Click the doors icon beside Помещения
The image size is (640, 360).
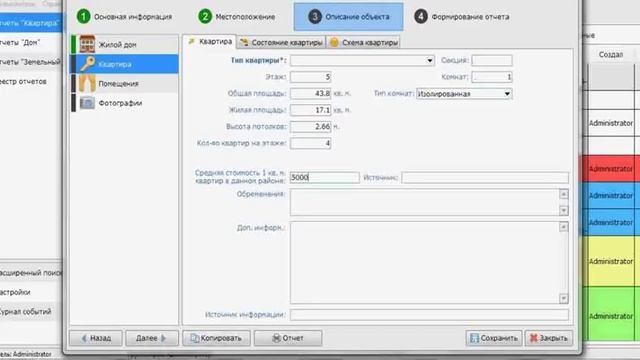tap(87, 84)
